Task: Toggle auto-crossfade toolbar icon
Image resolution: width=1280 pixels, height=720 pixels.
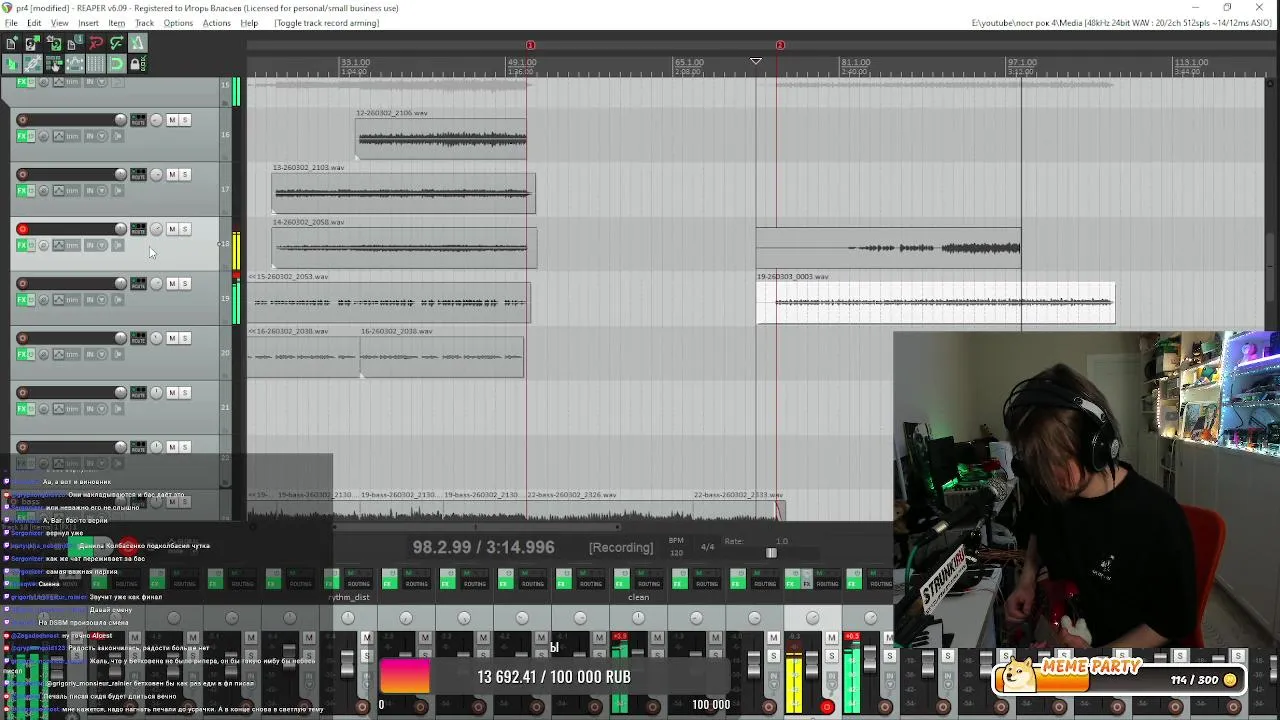Action: point(11,64)
